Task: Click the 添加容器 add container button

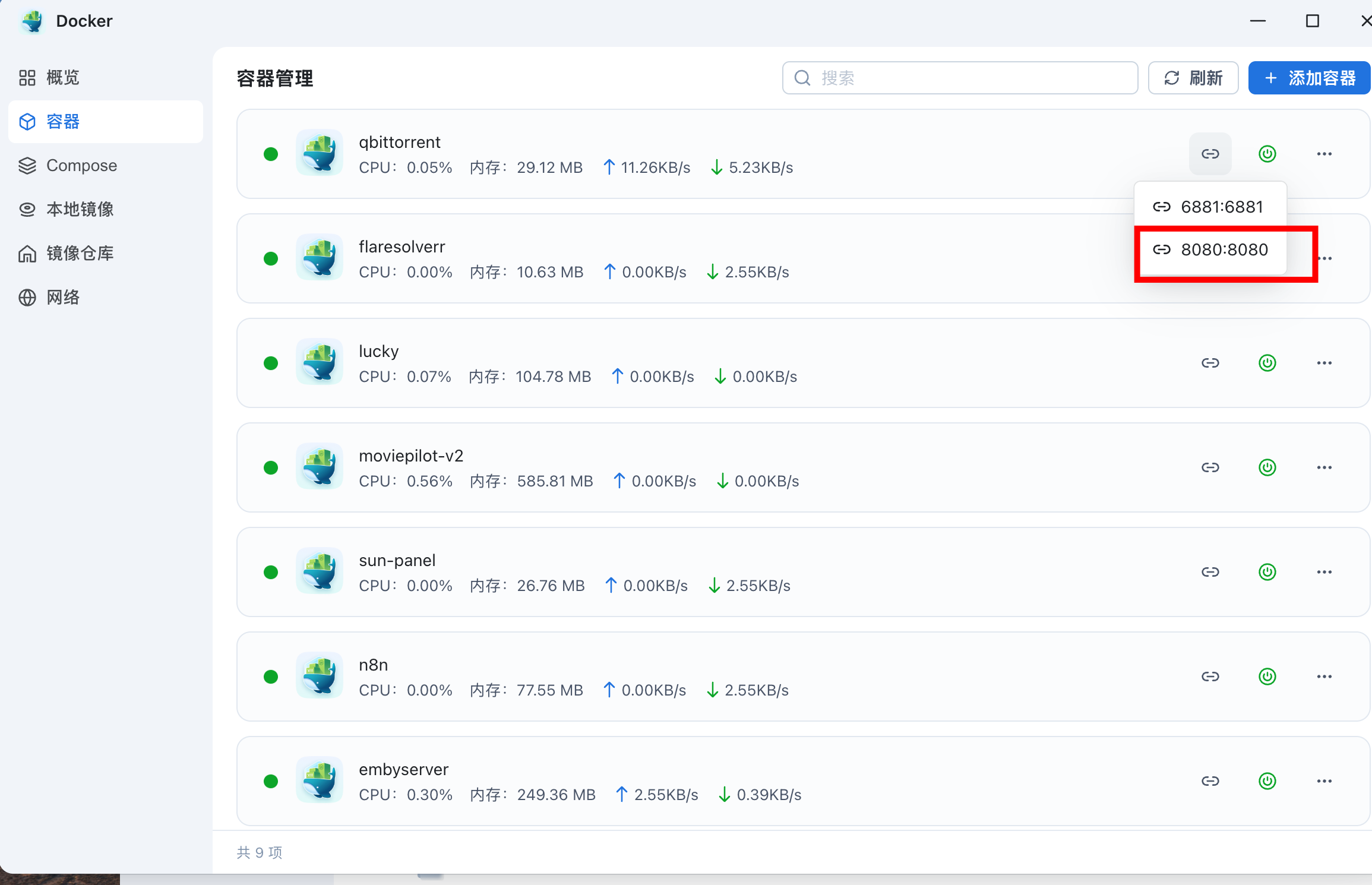Action: [1310, 78]
